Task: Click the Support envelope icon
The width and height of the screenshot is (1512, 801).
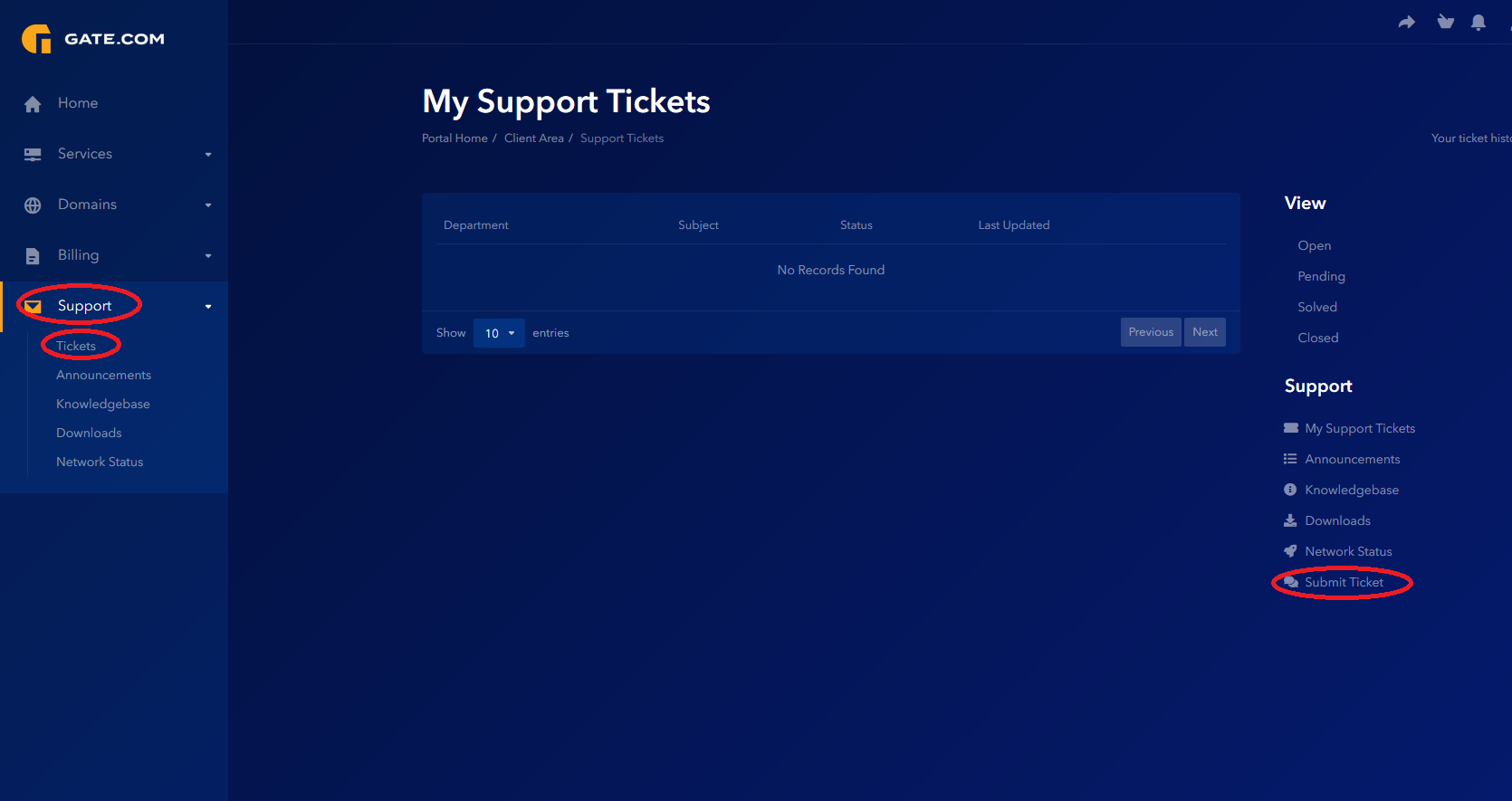Action: click(x=33, y=307)
